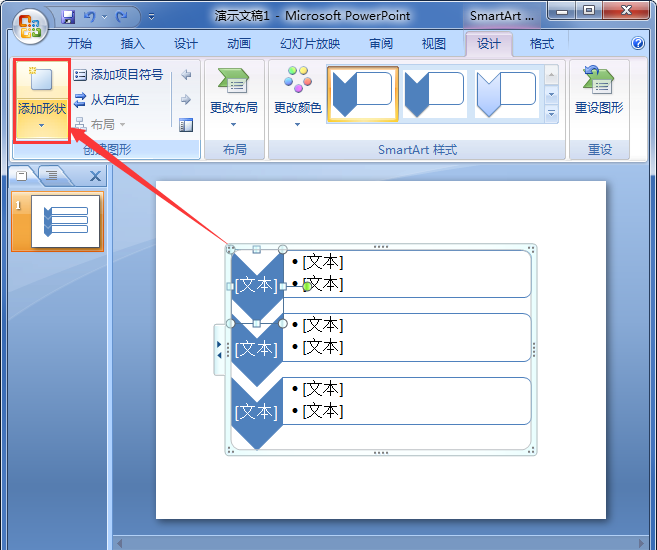Go to next row of SmartArt styles gallery
657x550 pixels.
551,95
